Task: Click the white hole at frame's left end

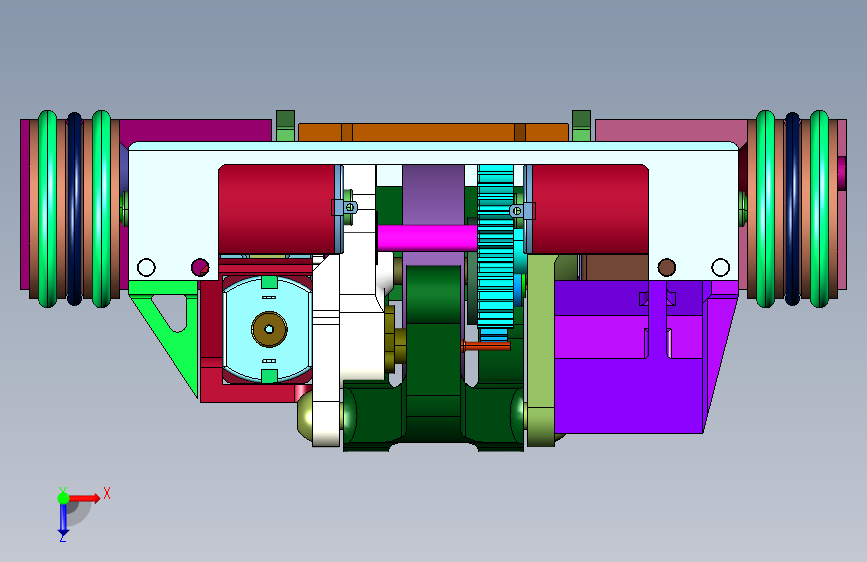Action: [x=146, y=267]
